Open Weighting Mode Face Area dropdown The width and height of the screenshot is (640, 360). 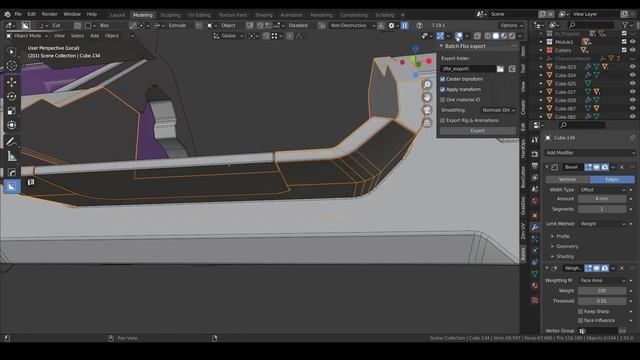point(602,281)
